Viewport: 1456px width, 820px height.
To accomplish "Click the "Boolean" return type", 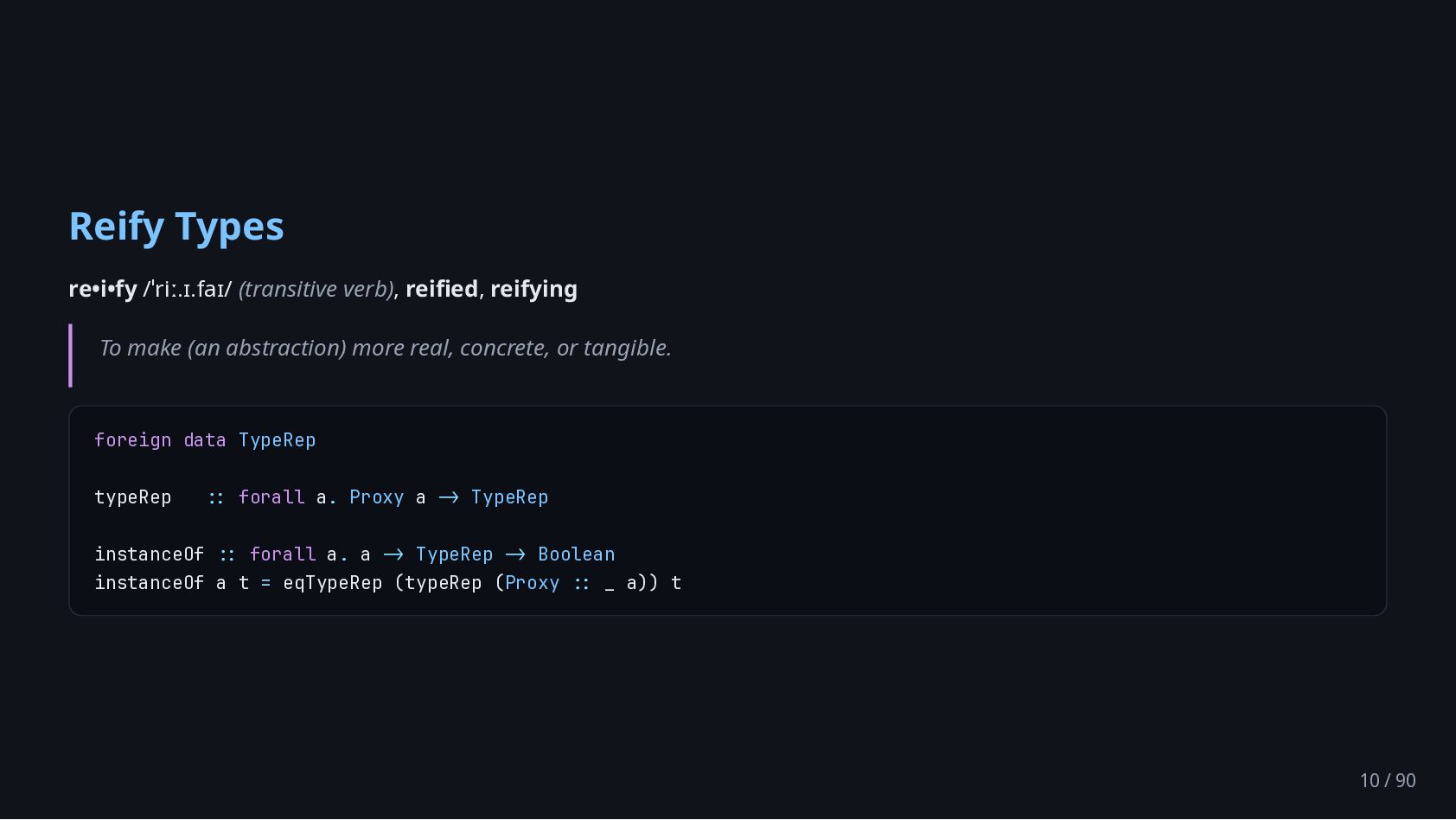I will (x=577, y=554).
